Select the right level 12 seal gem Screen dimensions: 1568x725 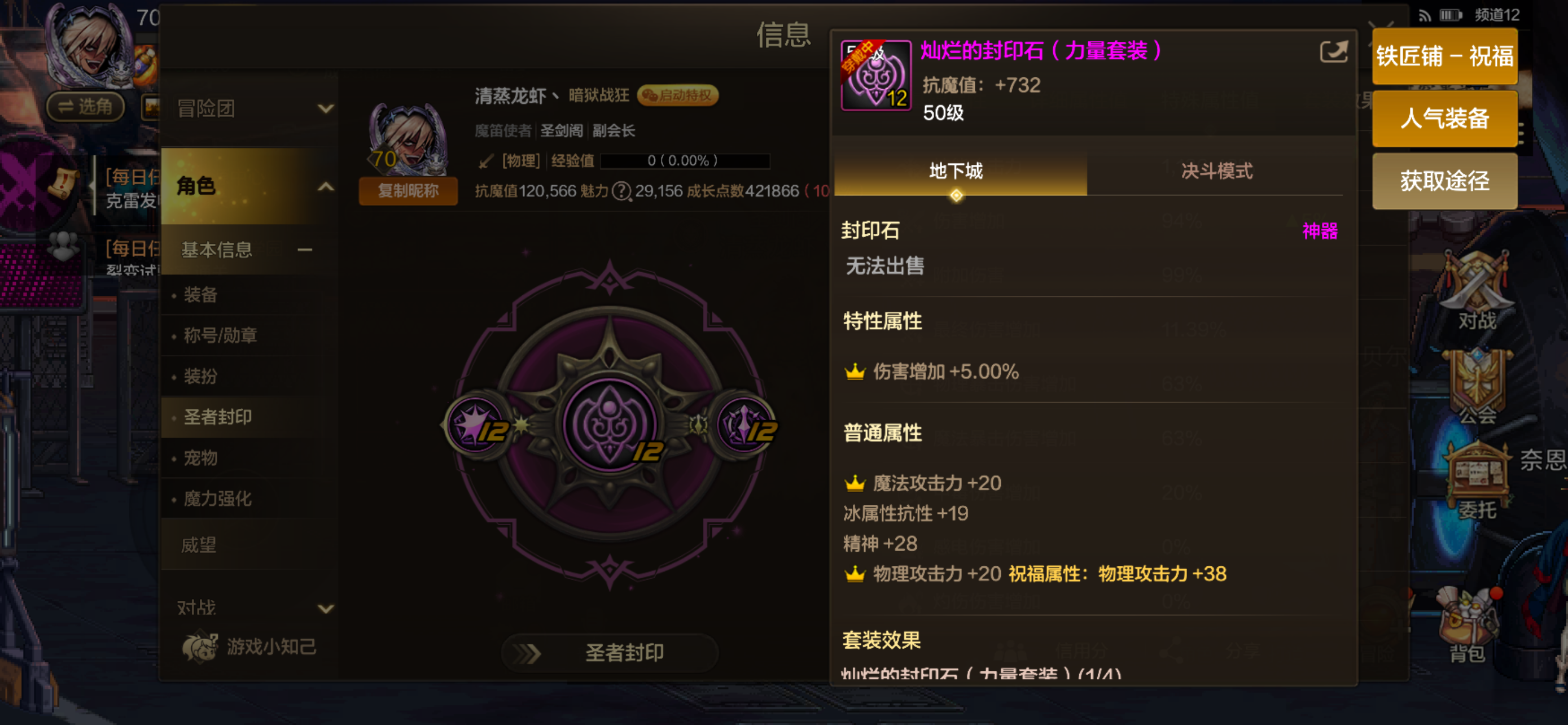(746, 424)
